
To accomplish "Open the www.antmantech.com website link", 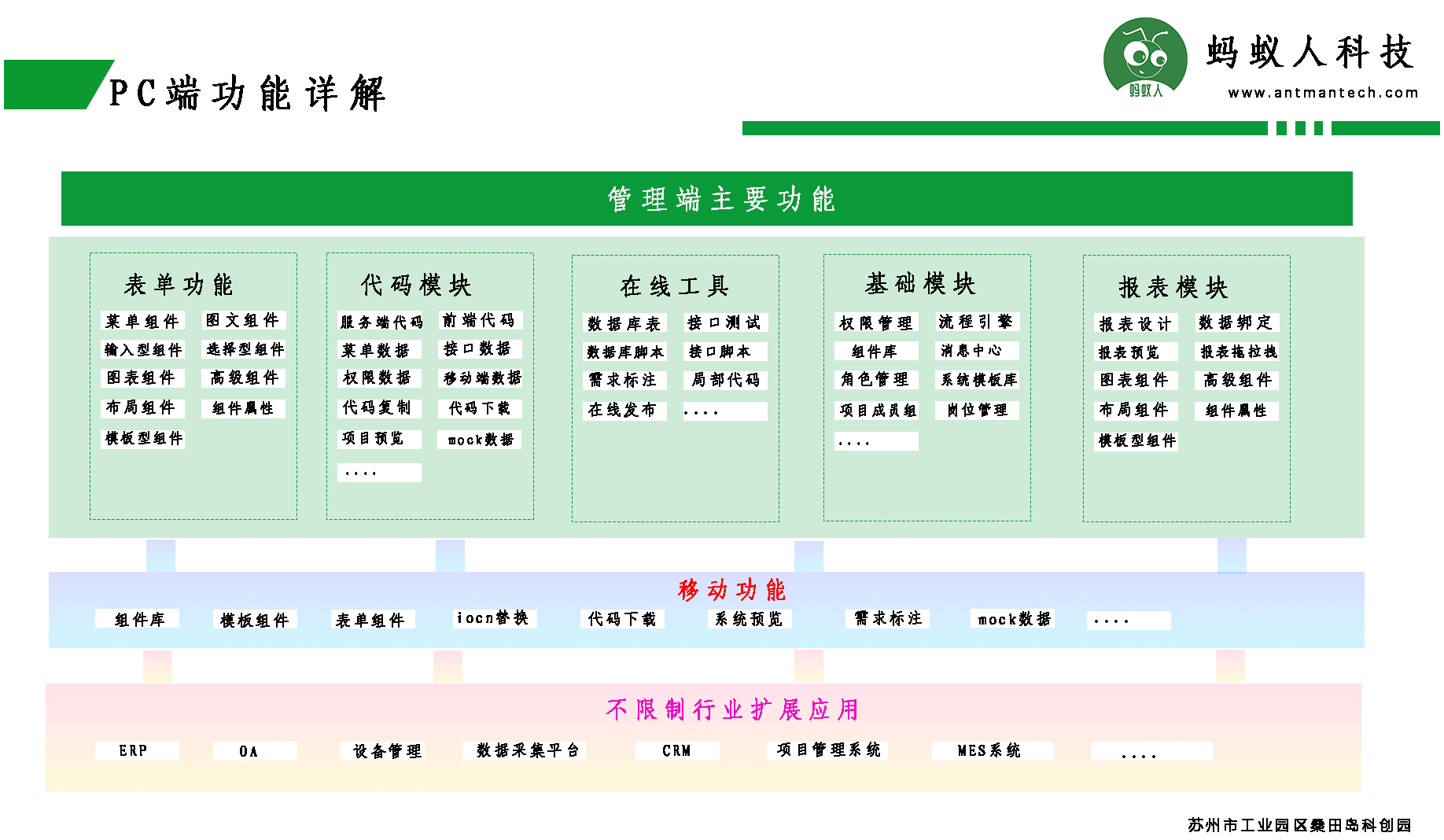I will point(1324,93).
